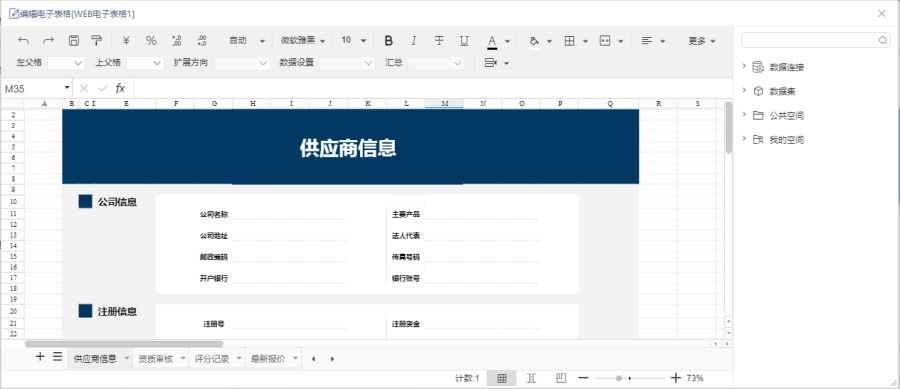Image resolution: width=900 pixels, height=389 pixels.
Task: Click the undo arrow icon
Action: [24, 41]
